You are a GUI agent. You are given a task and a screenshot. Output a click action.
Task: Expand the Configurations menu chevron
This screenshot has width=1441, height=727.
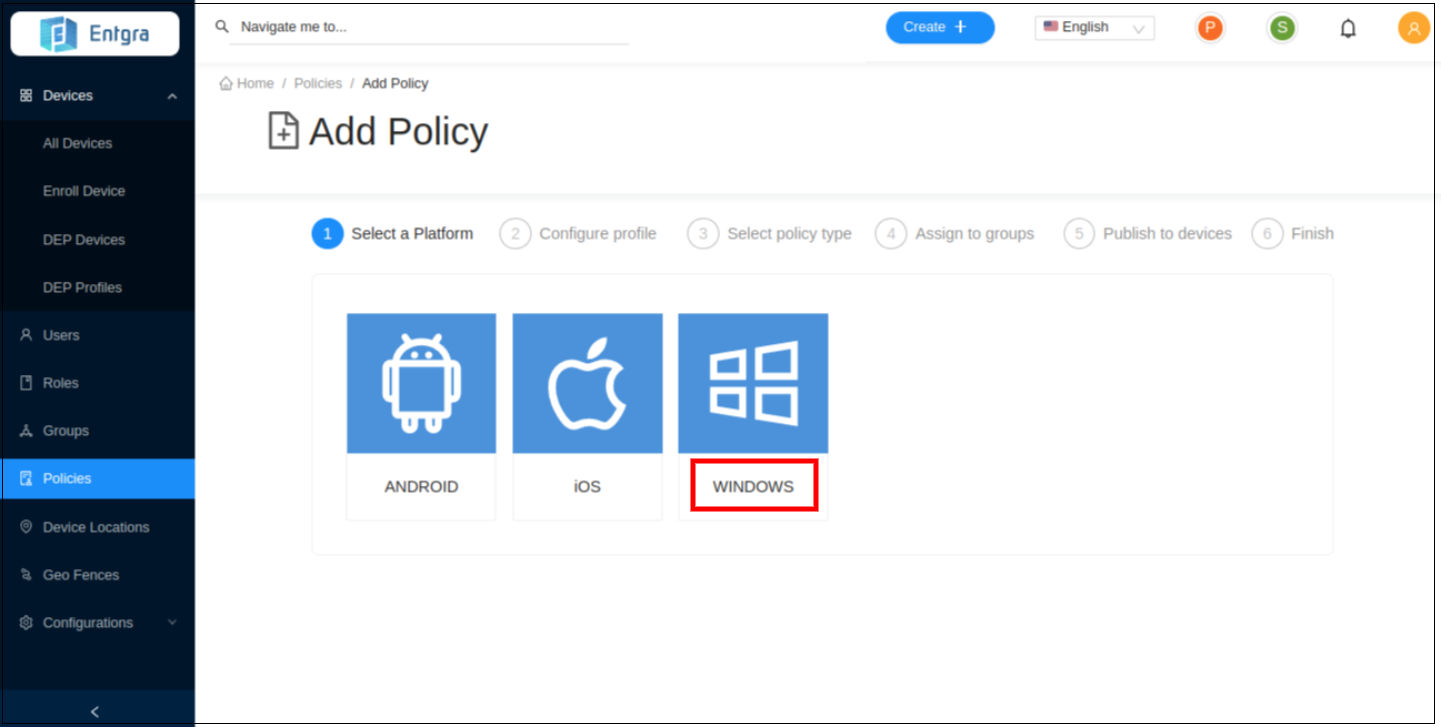(x=172, y=622)
